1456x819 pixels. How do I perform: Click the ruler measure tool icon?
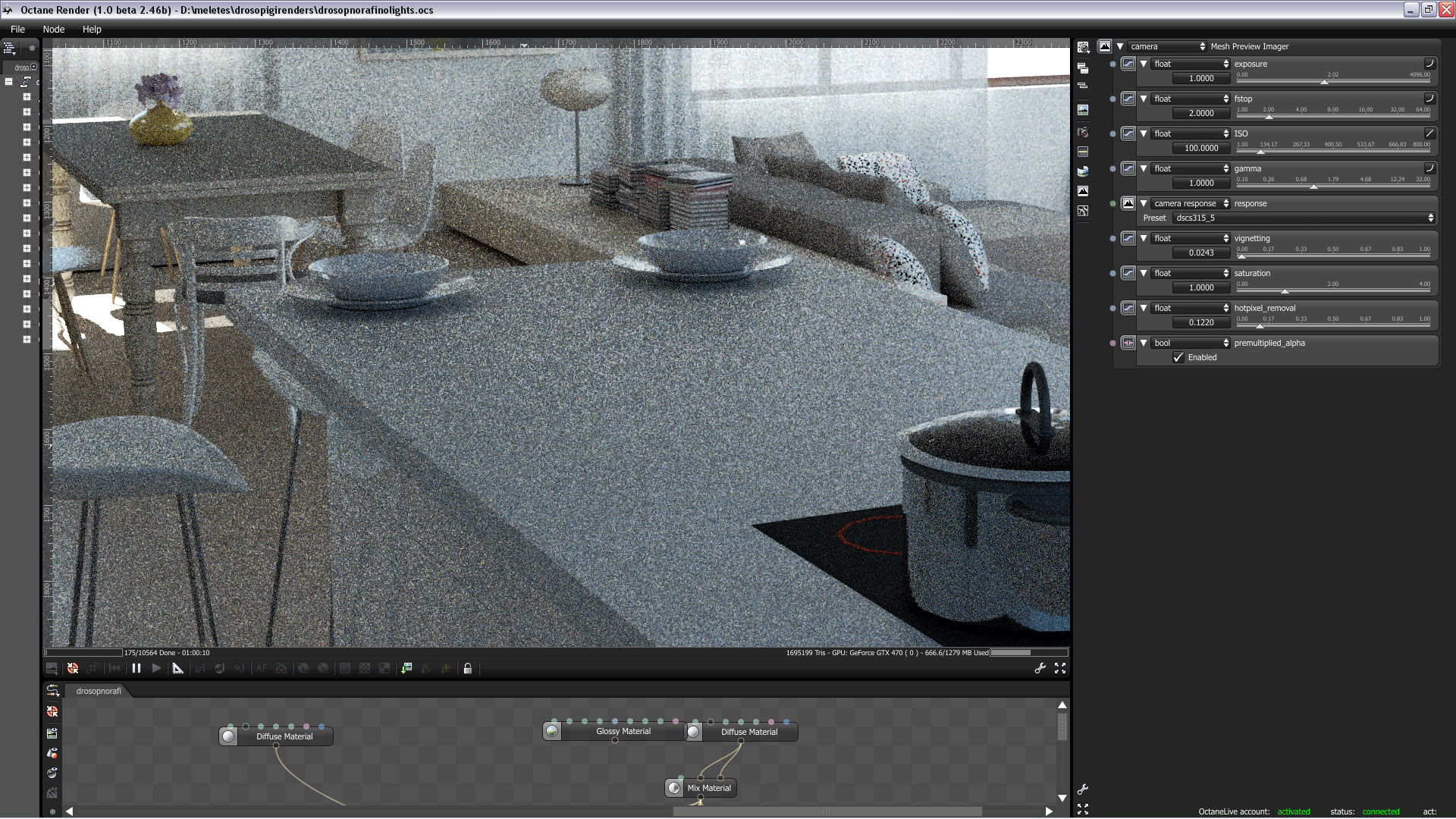pyautogui.click(x=177, y=669)
